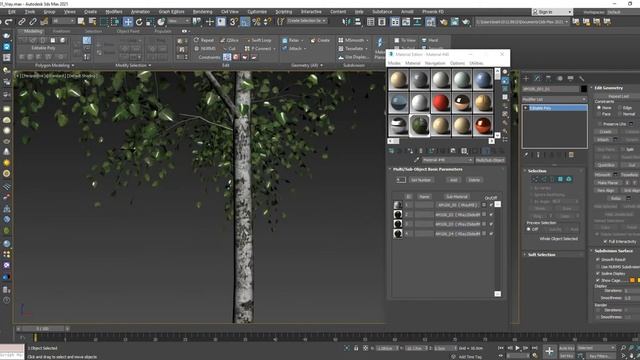
Task: Select the Normal constraint radio button
Action: (620, 114)
